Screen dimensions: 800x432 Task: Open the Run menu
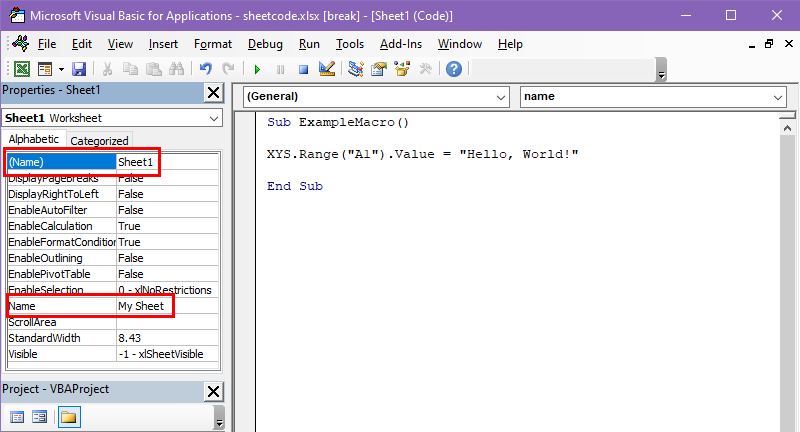pyautogui.click(x=309, y=44)
